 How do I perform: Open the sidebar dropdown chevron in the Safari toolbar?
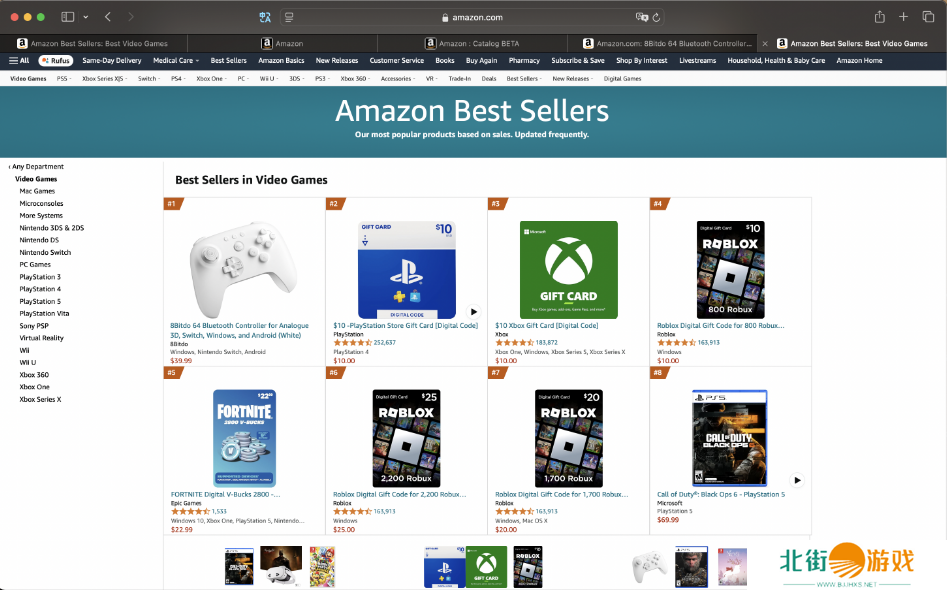[x=86, y=17]
